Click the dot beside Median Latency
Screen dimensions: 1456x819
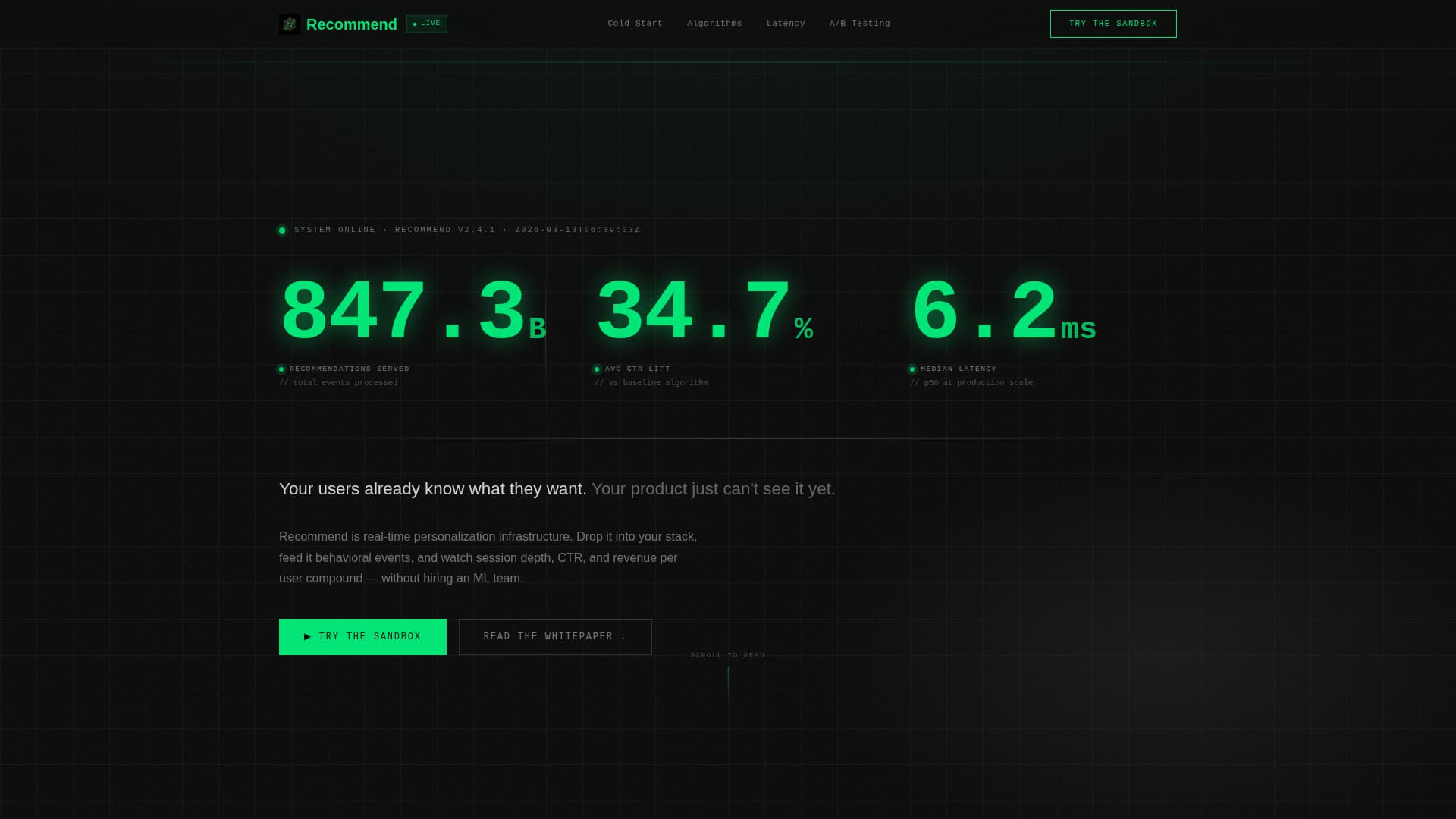point(912,369)
